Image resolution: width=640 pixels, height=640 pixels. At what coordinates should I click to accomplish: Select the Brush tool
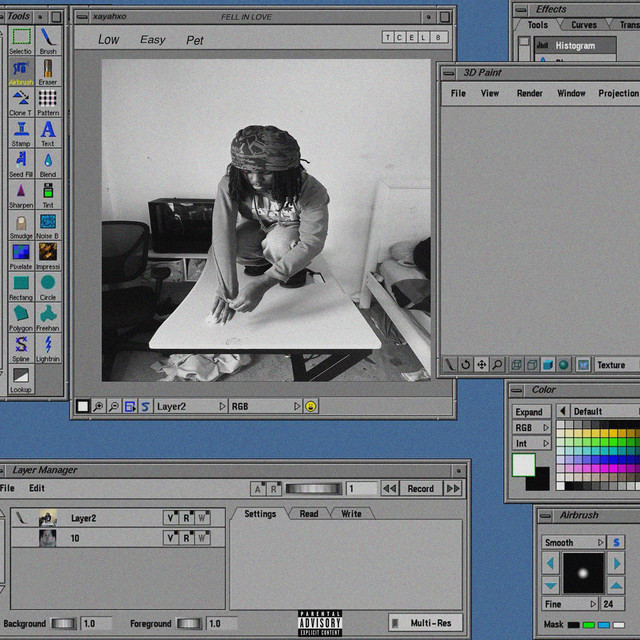(x=48, y=41)
